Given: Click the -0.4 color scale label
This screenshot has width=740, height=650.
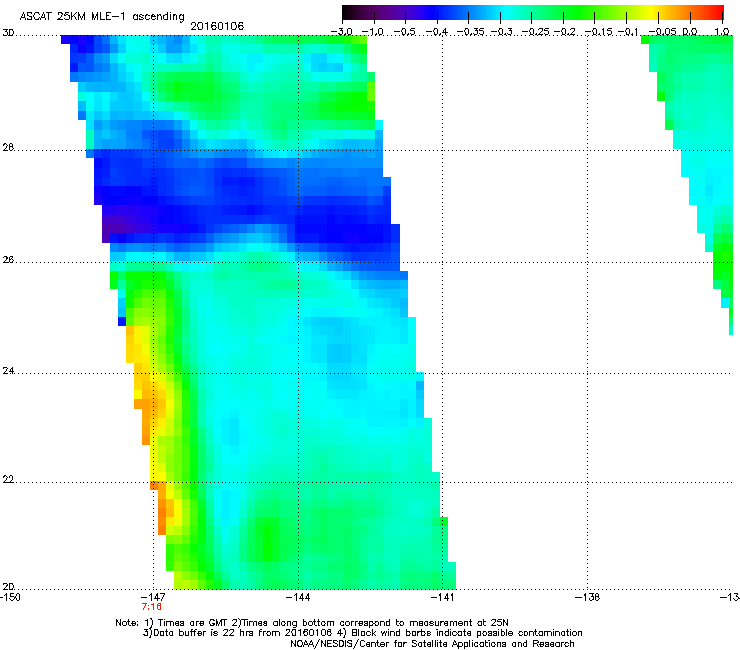Looking at the screenshot, I should point(437,32).
